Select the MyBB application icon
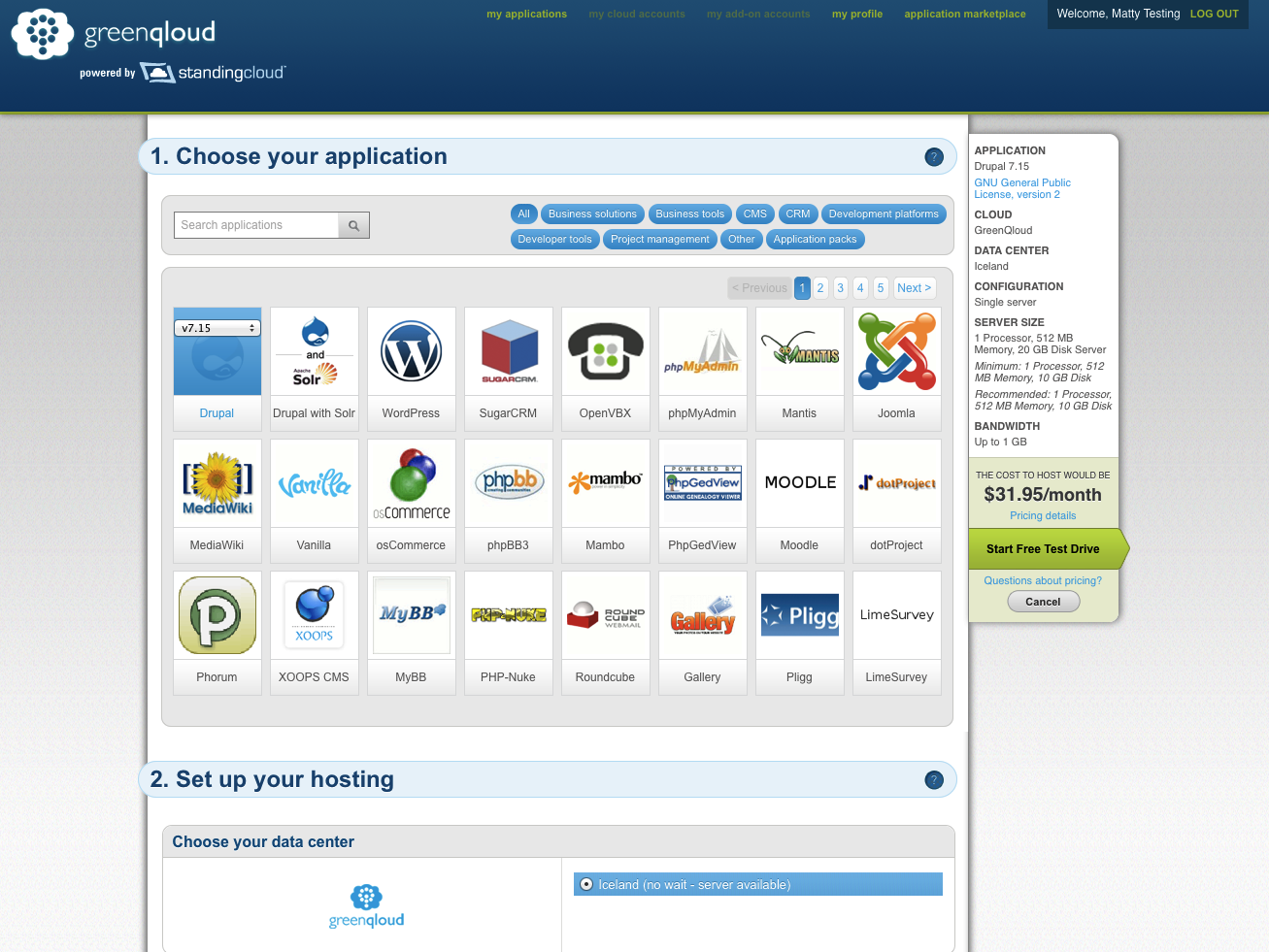Viewport: 1269px width, 952px height. 412,615
